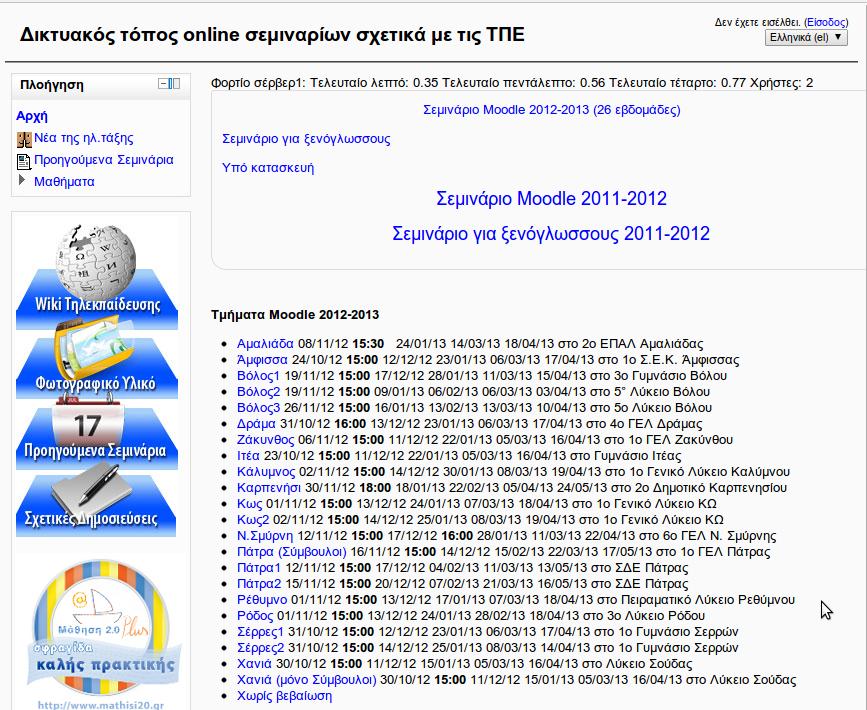Open the Ρέθυμνο class link
Image resolution: width=867 pixels, height=710 pixels.
tap(262, 600)
